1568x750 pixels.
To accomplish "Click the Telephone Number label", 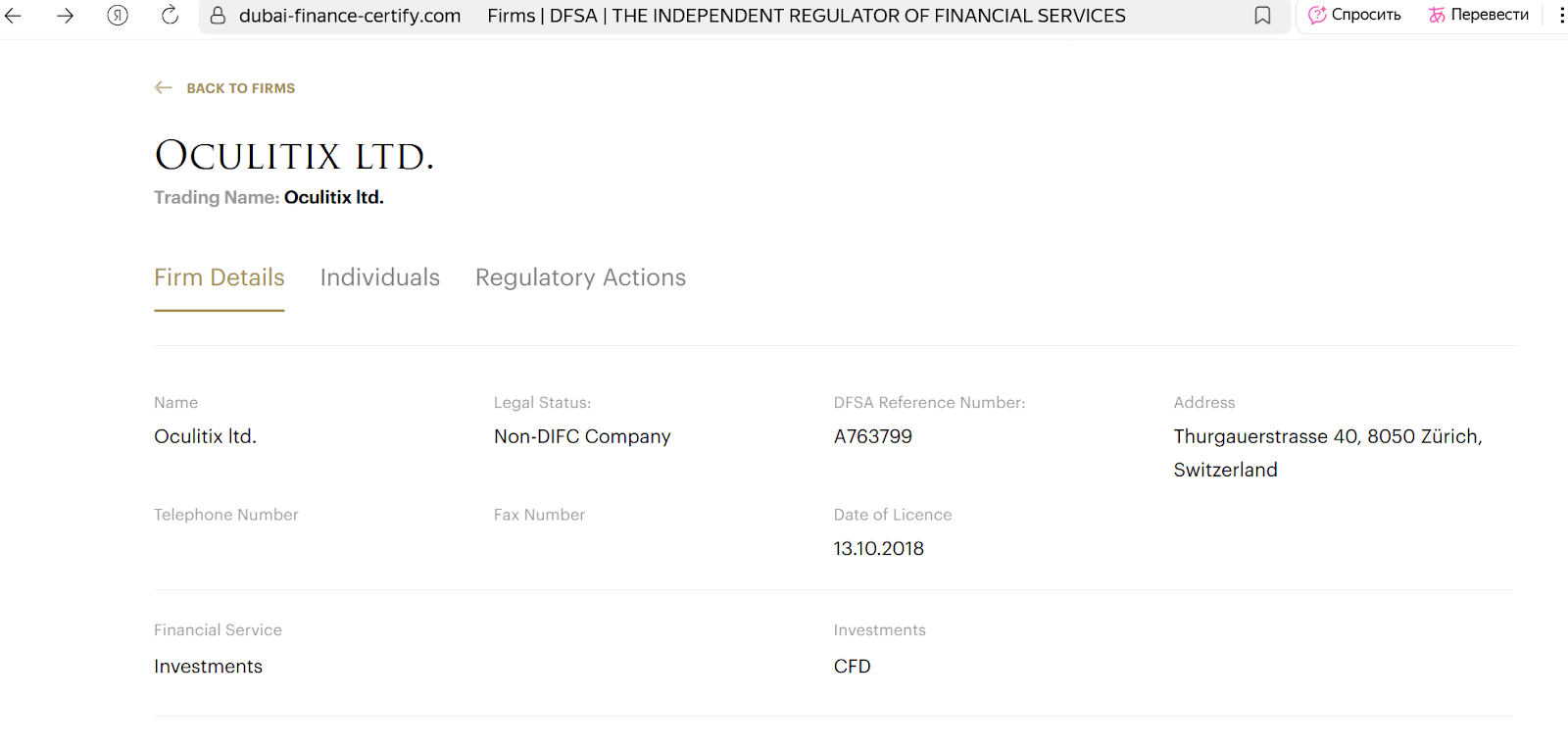I will click(226, 515).
